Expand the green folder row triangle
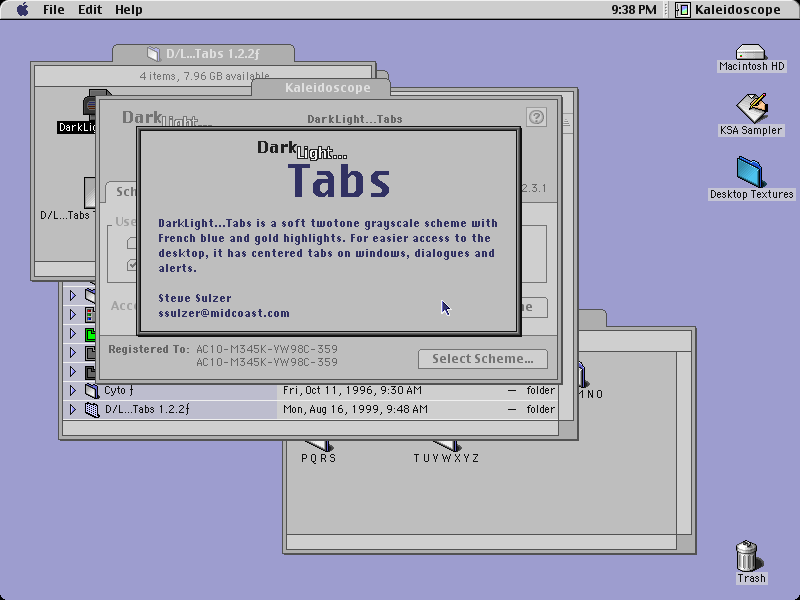This screenshot has width=800, height=600. (72, 334)
